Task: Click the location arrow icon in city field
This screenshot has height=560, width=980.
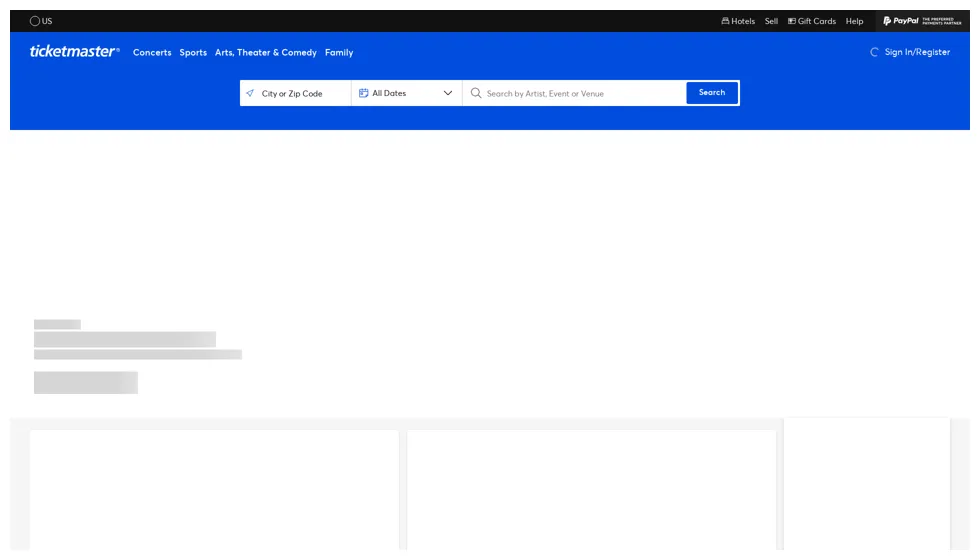Action: [250, 93]
